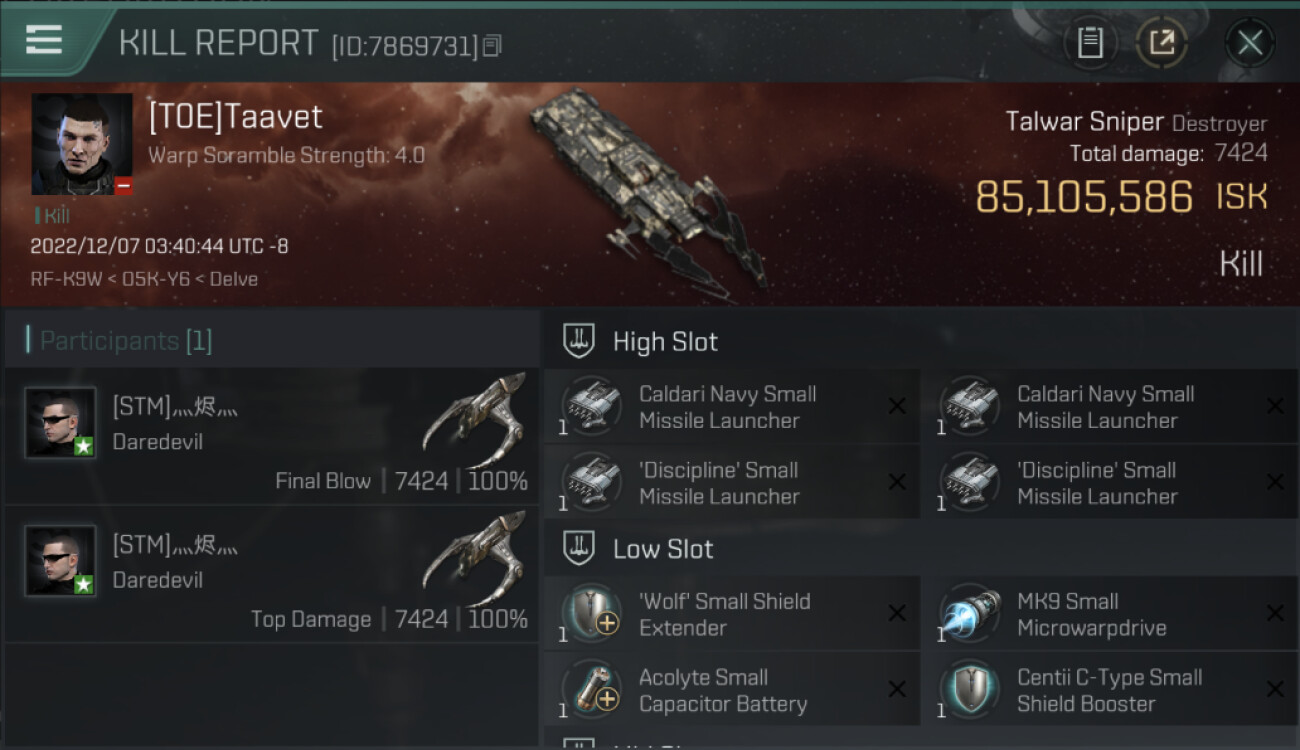This screenshot has height=750, width=1300.
Task: Copy the kill report ID
Action: 491,45
